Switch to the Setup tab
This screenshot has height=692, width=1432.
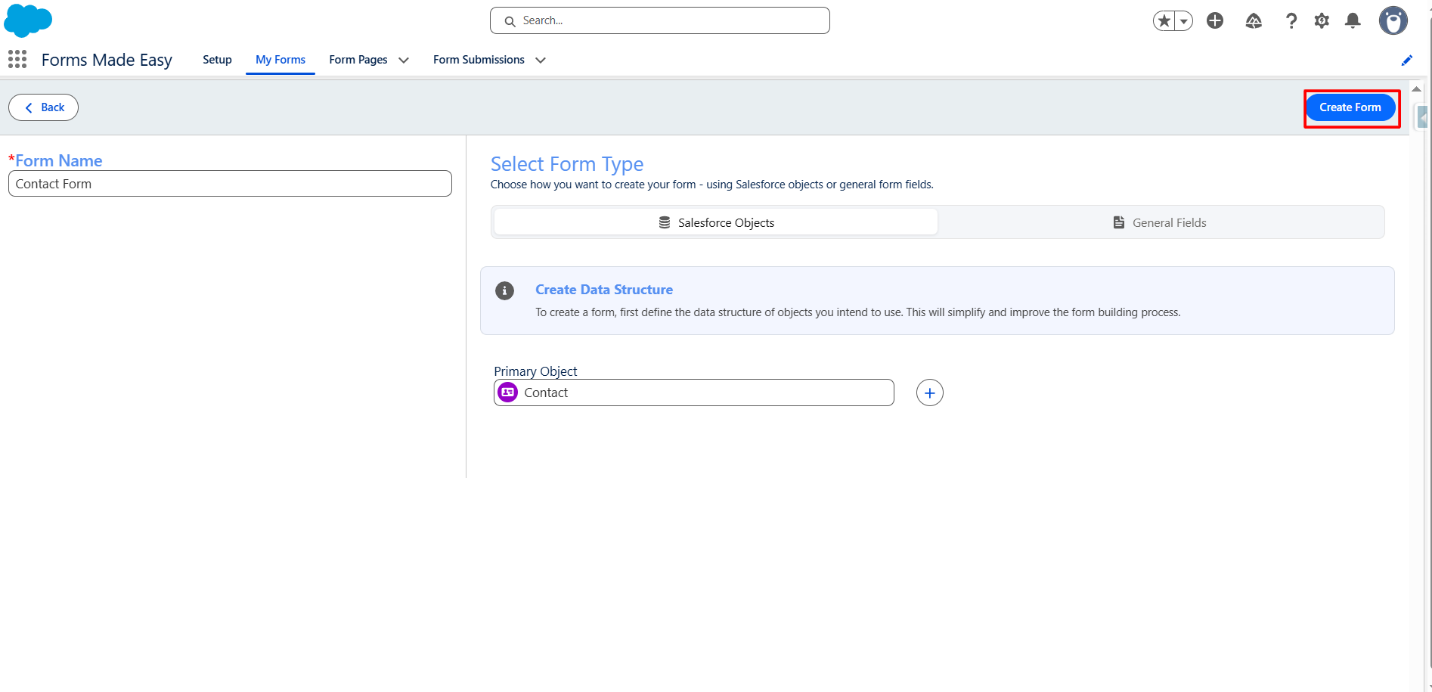(x=217, y=60)
